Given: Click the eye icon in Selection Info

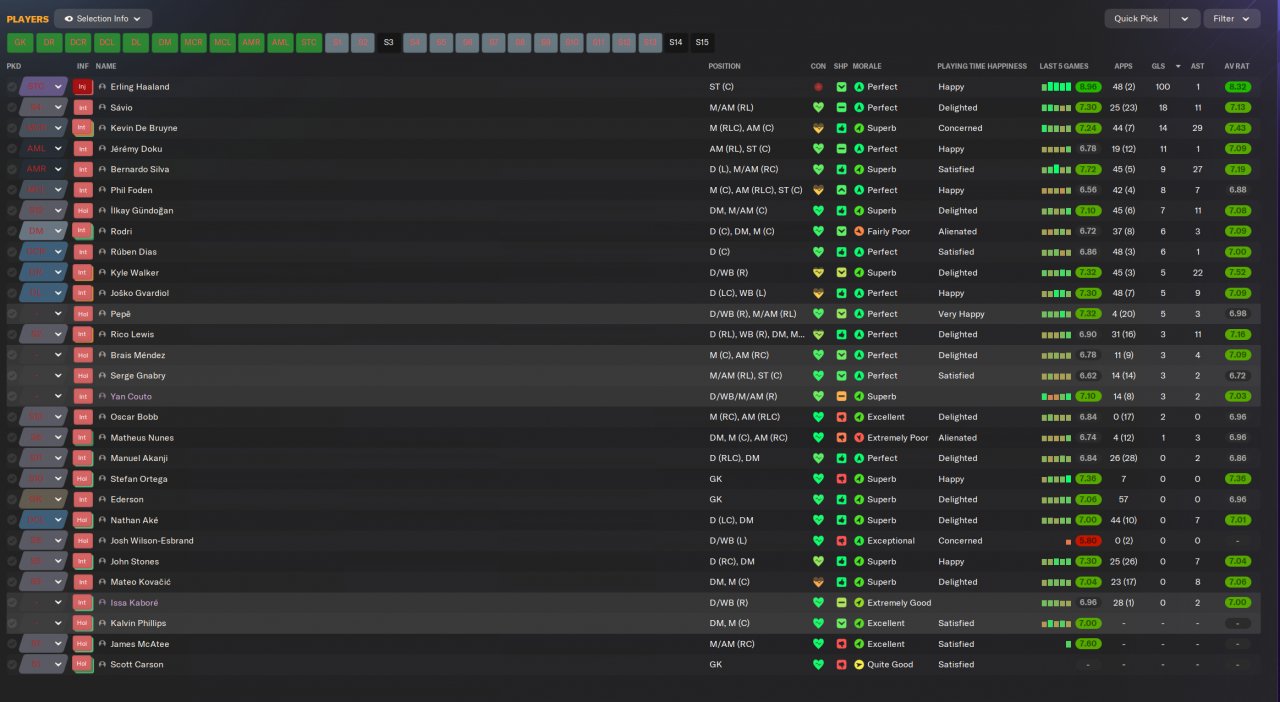Looking at the screenshot, I should click(69, 19).
